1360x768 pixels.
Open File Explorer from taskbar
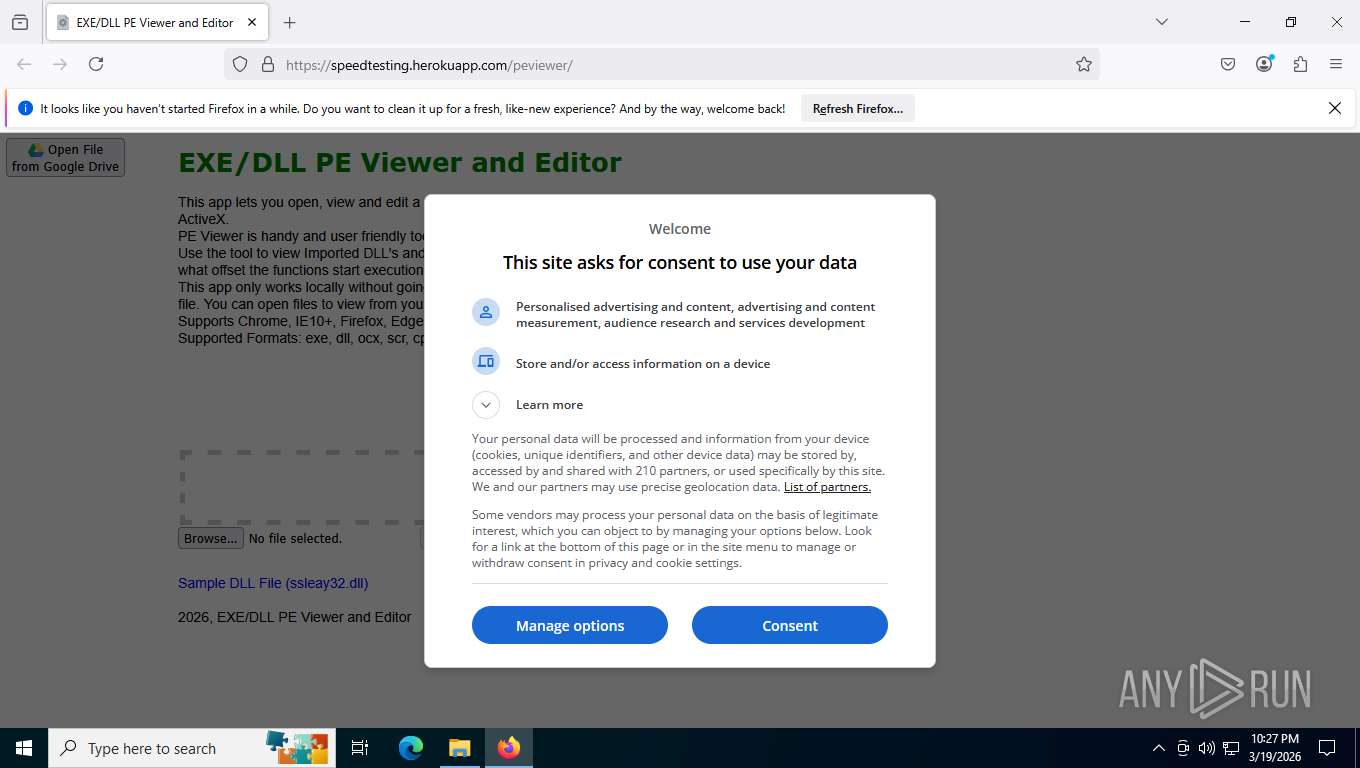(x=459, y=748)
